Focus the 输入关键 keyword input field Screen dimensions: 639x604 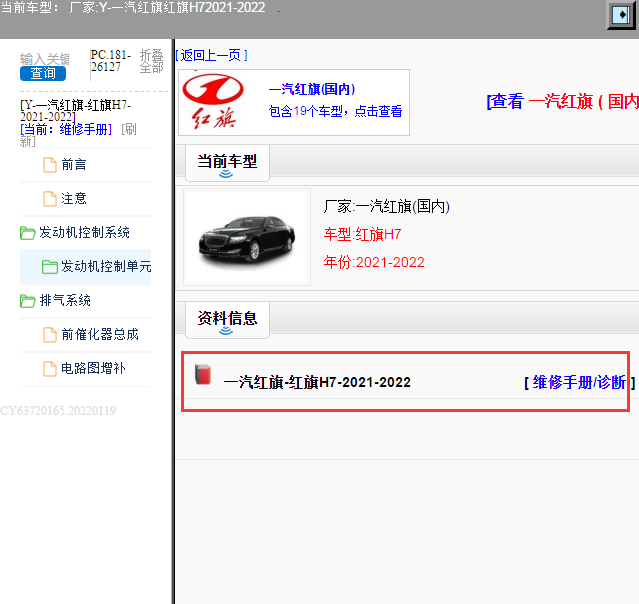tap(44, 59)
